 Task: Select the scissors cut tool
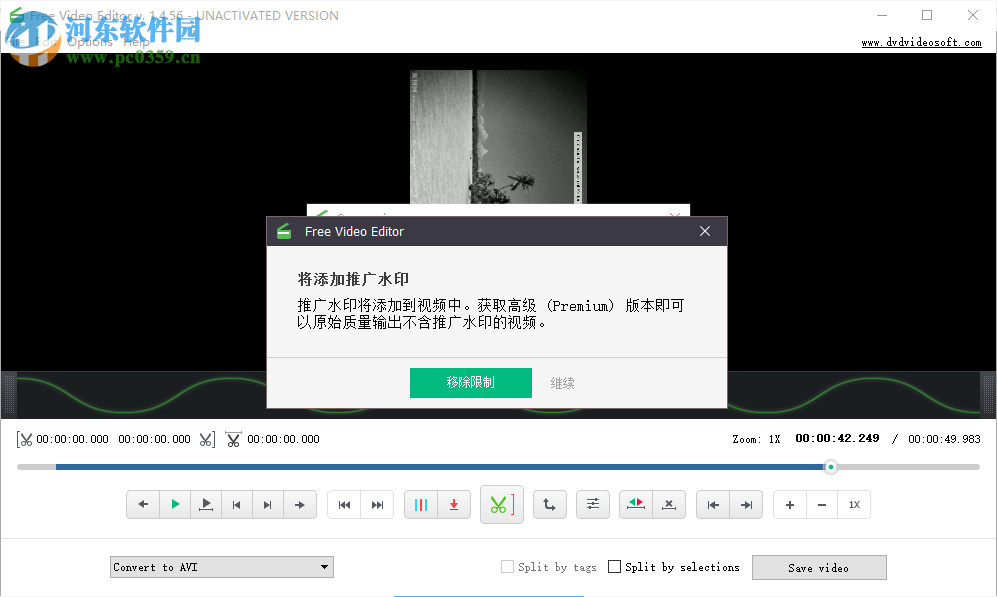point(501,504)
